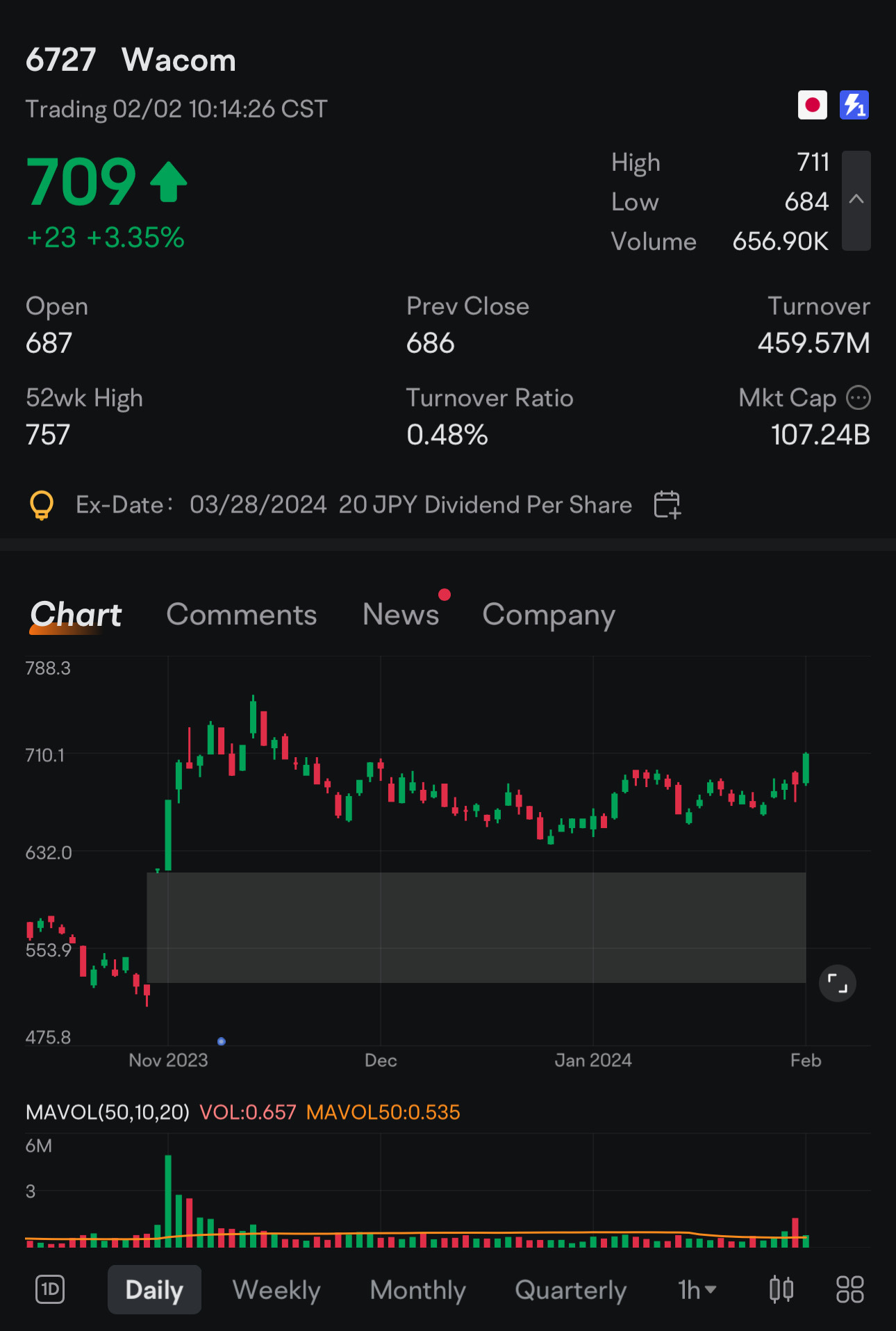Tap the blue lightning level-1 quote icon
This screenshot has height=1331, width=896.
[854, 106]
